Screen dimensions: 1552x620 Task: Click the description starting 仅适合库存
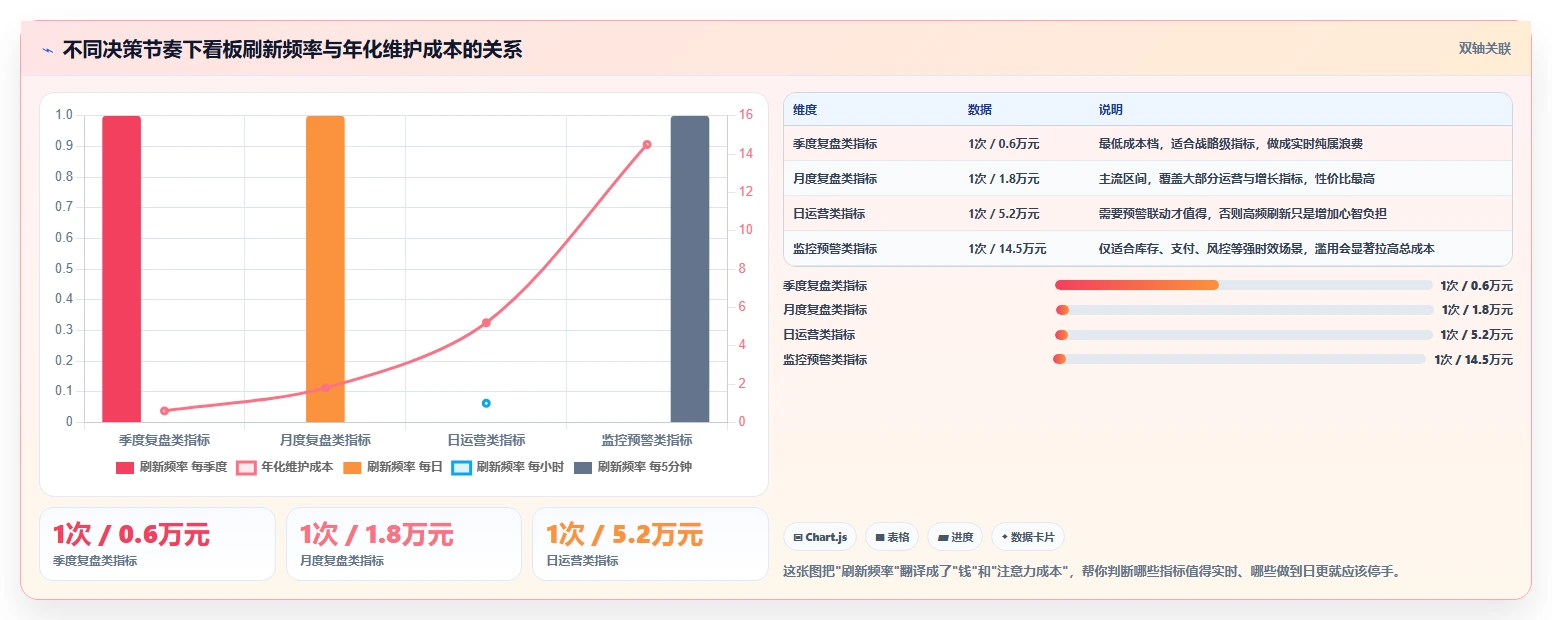point(1267,248)
